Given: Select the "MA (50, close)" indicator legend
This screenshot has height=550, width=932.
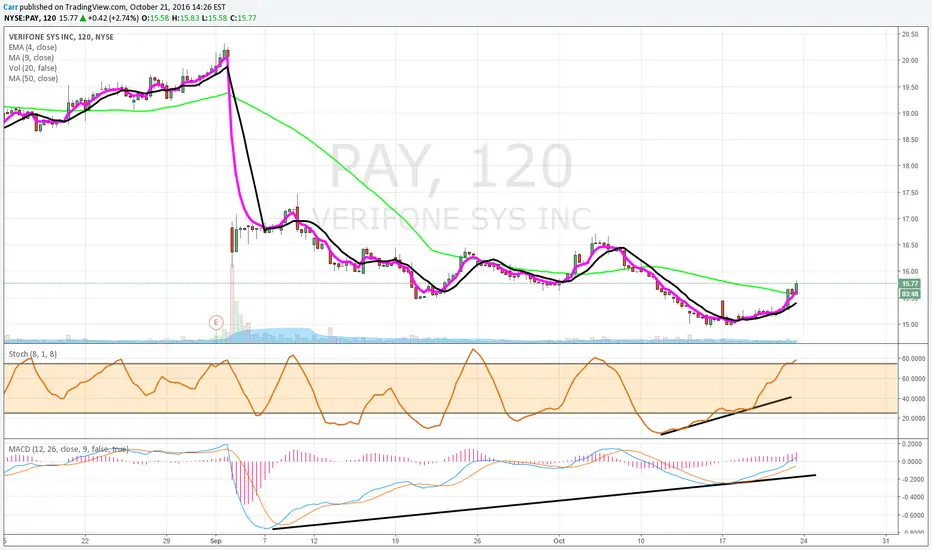Looking at the screenshot, I should coord(33,78).
